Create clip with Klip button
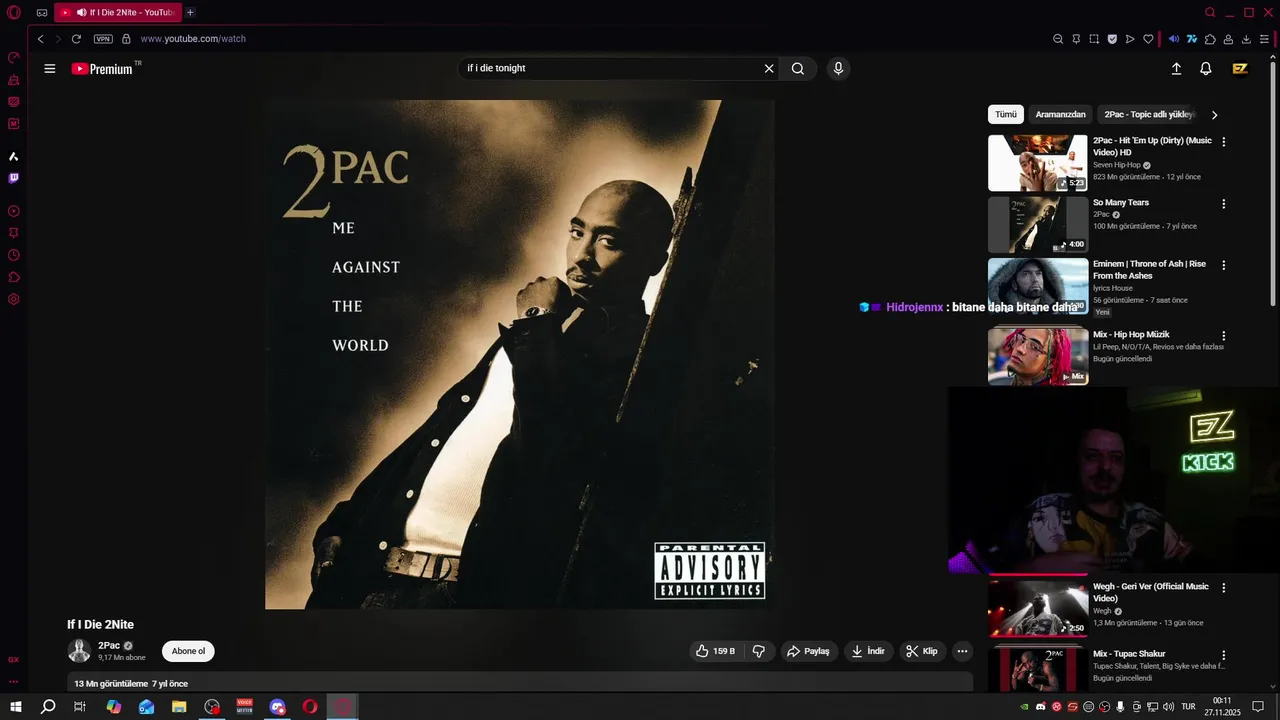Screen dimensions: 1280x720 [922, 651]
